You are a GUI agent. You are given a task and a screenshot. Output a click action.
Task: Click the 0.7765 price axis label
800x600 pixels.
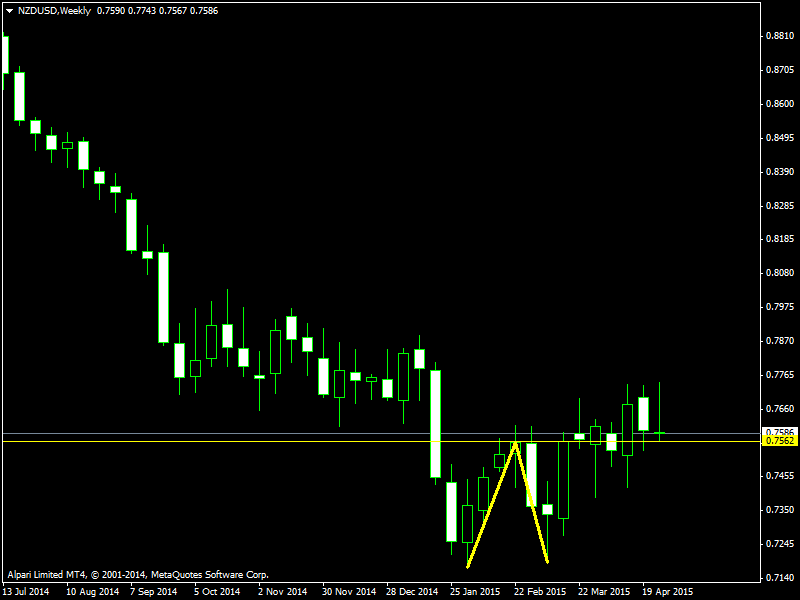coord(780,375)
